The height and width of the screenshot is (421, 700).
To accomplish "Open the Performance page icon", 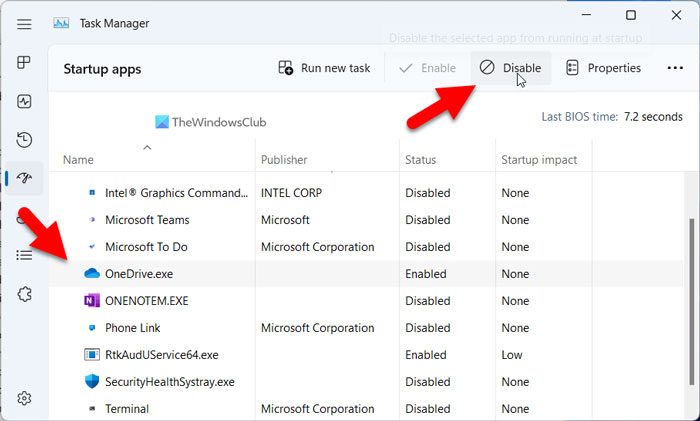I will (x=24, y=101).
